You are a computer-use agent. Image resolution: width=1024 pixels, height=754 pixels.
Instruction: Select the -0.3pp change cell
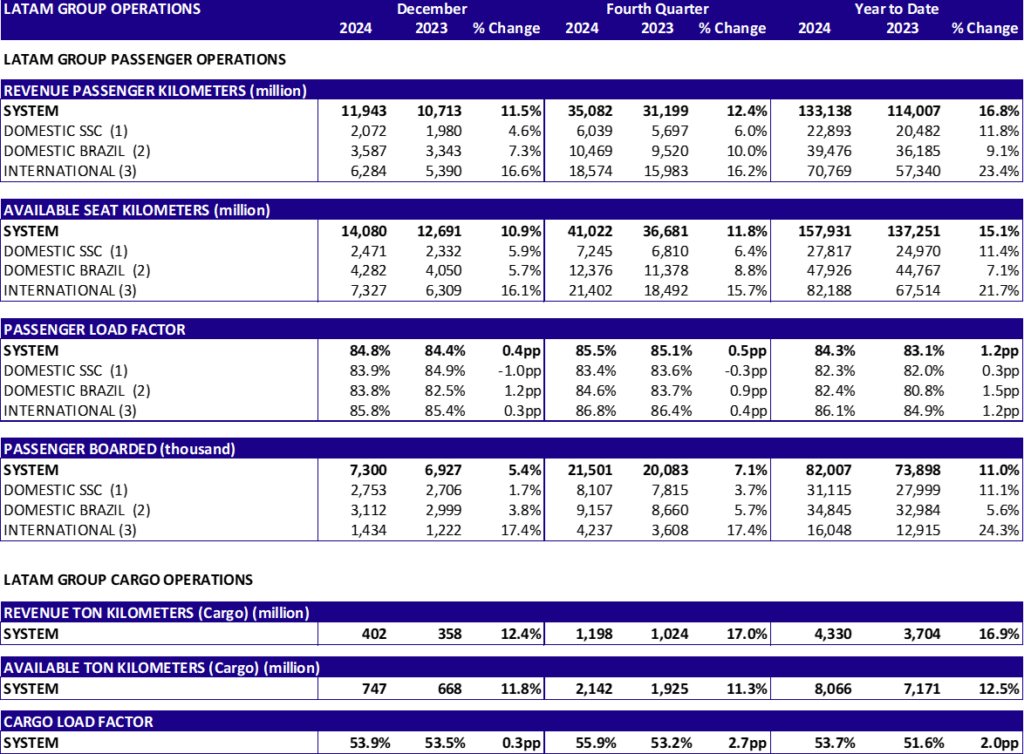(746, 371)
